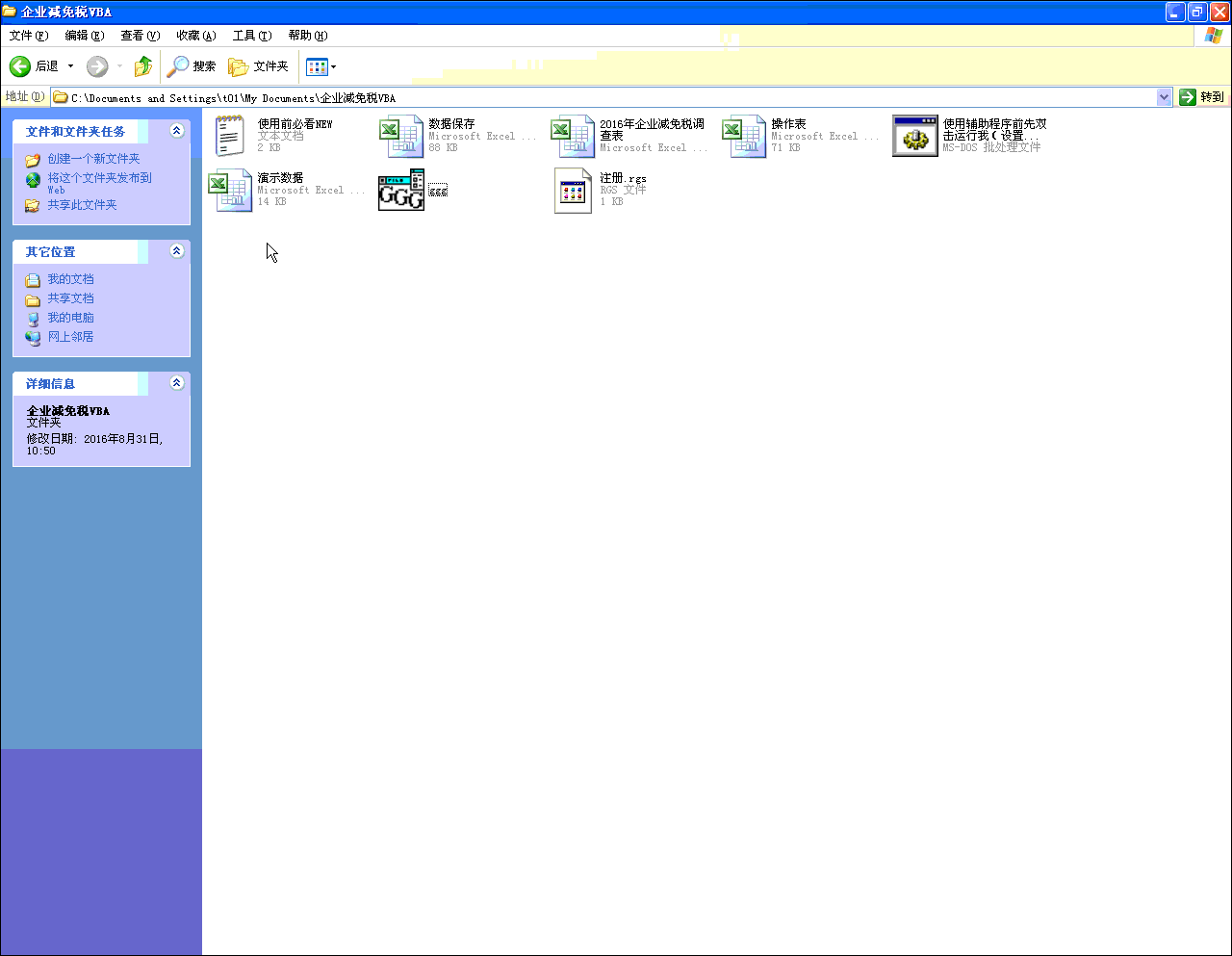Collapse the 详细信息 panel
The width and height of the screenshot is (1232, 956).
point(176,383)
